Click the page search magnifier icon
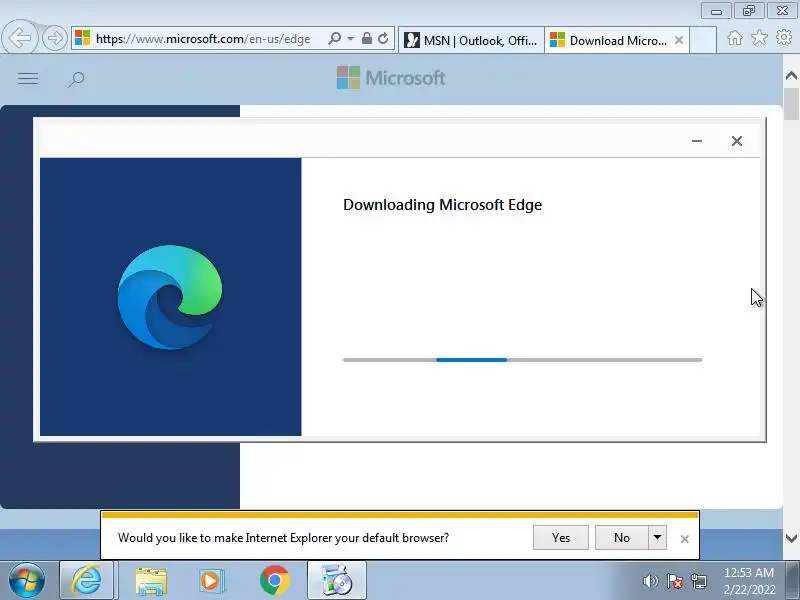The width and height of the screenshot is (800, 600). tap(76, 79)
